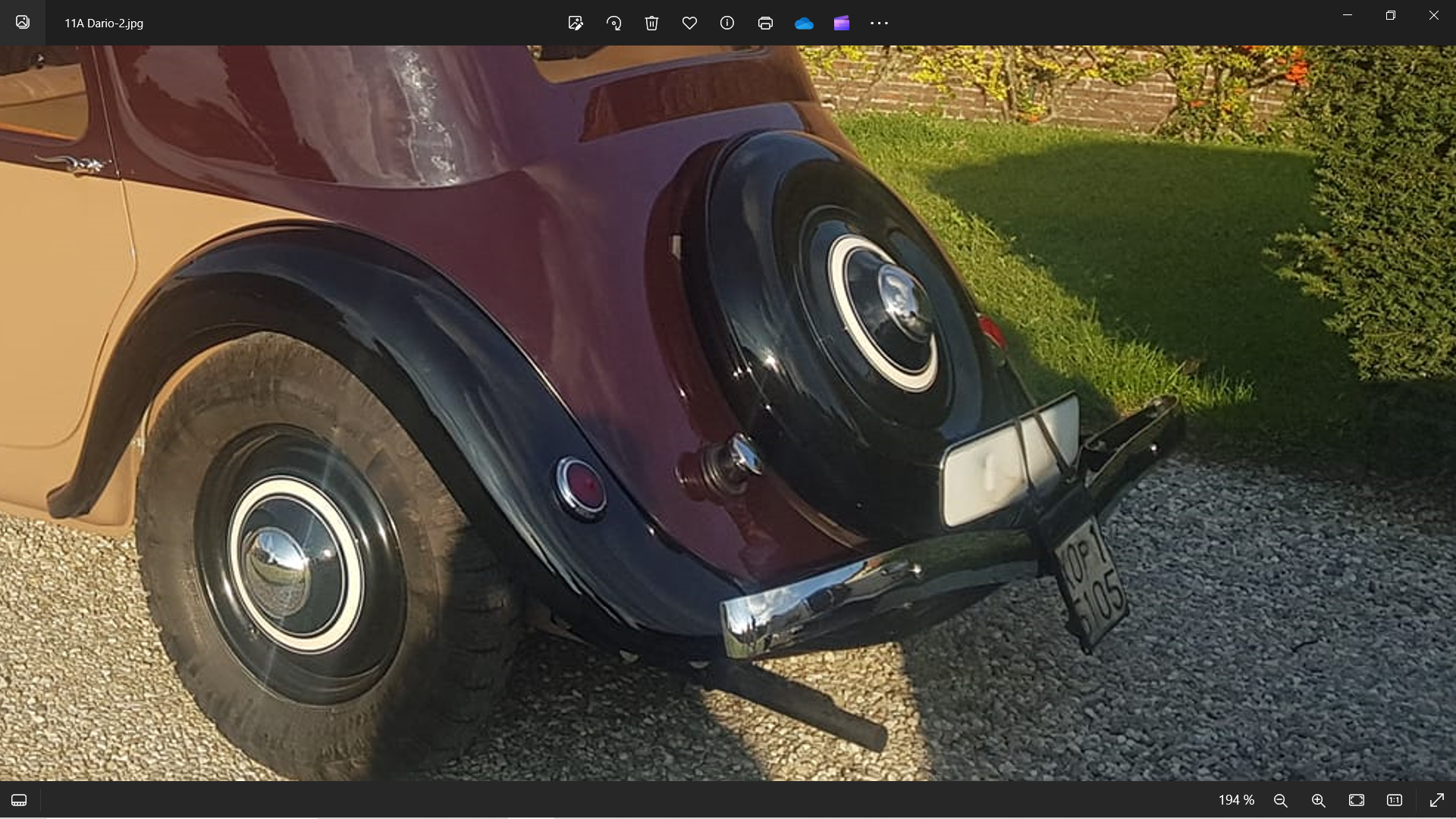1456x819 pixels.
Task: Print the current photo
Action: (765, 23)
